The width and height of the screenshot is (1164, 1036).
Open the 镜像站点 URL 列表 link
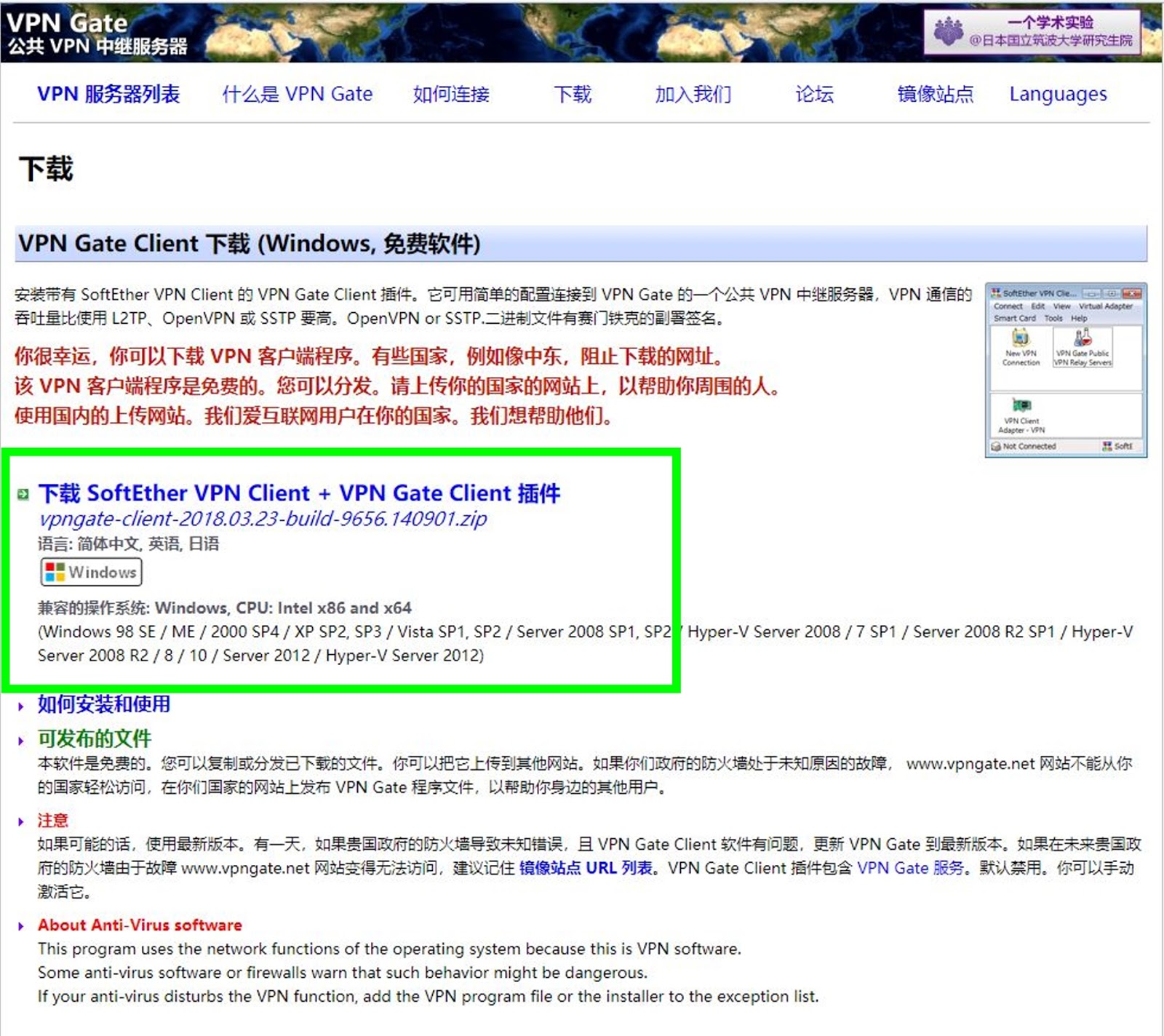pyautogui.click(x=586, y=868)
